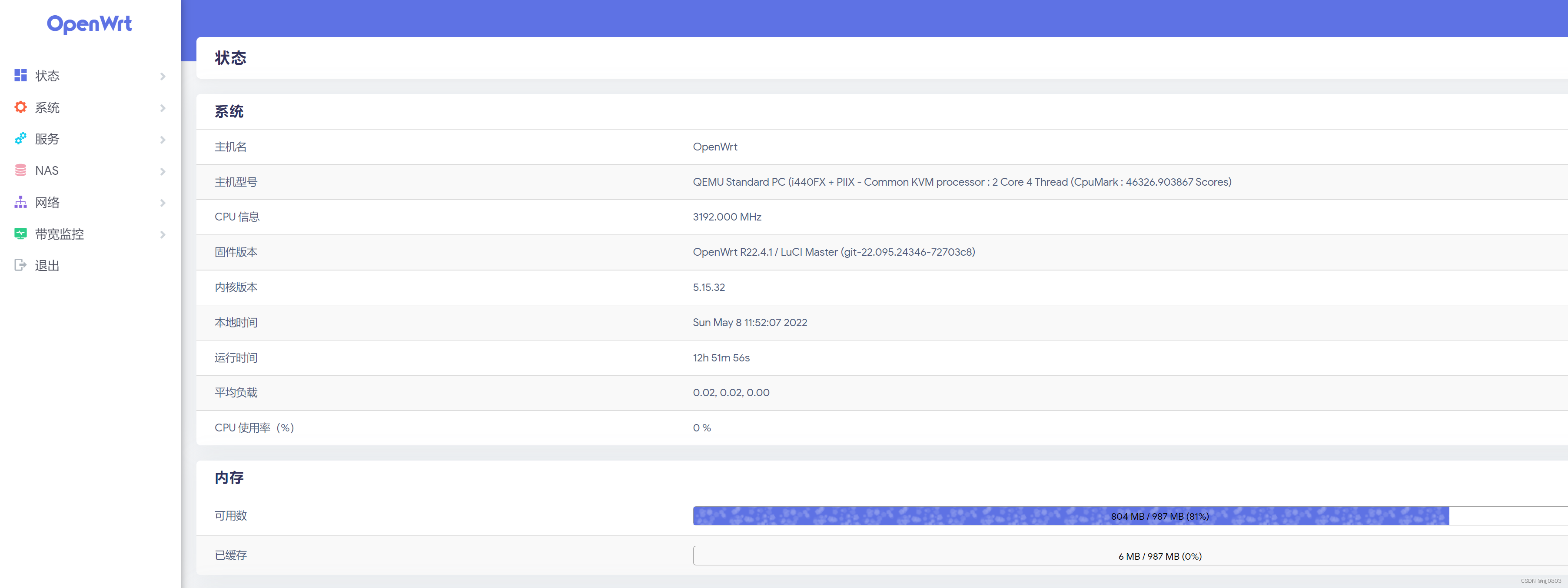
Task: Click the network topology icon
Action: coord(21,202)
